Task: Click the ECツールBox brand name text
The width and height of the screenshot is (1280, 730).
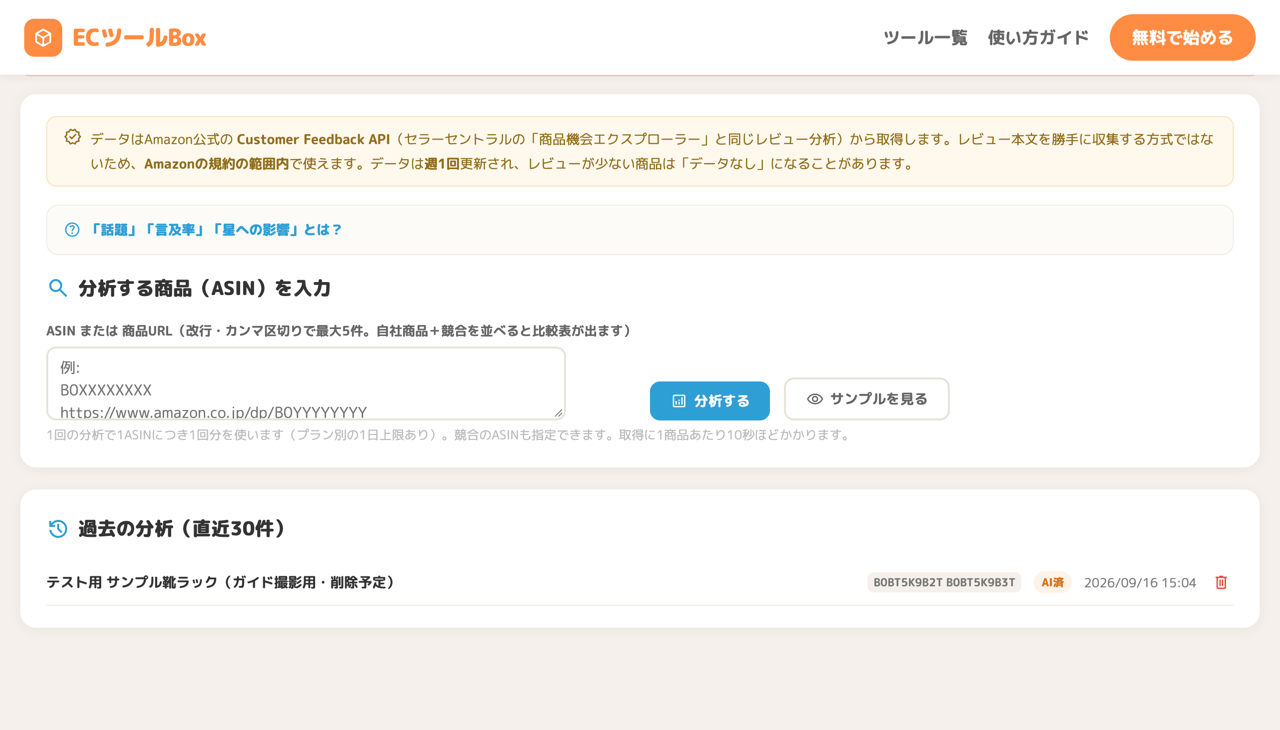Action: pyautogui.click(x=139, y=38)
